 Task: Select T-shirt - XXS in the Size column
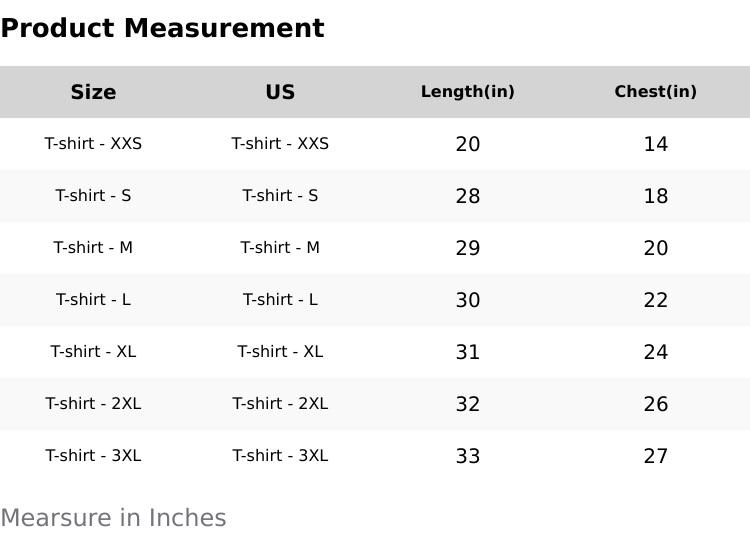(93, 144)
